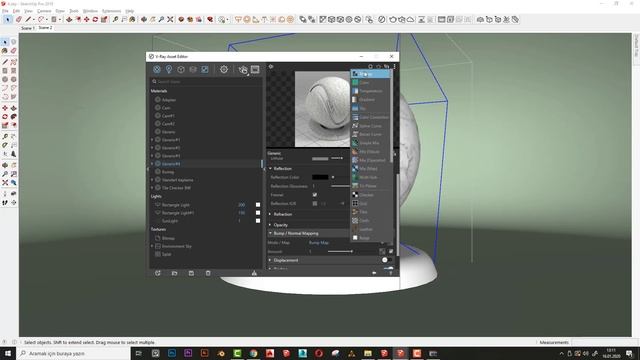The height and width of the screenshot is (360, 640).
Task: Adjust the Bump Amount slider
Action: tap(340, 251)
